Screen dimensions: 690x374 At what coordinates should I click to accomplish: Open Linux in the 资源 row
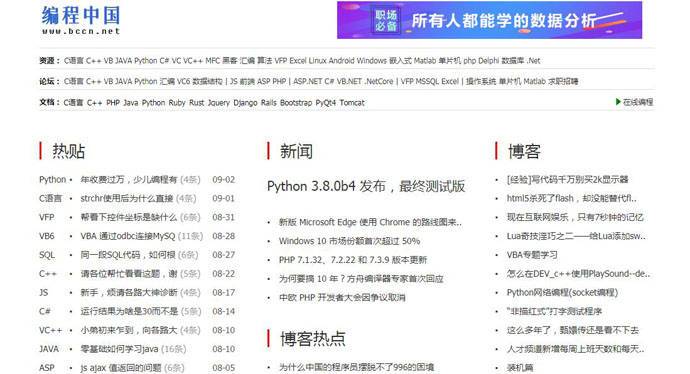point(317,61)
